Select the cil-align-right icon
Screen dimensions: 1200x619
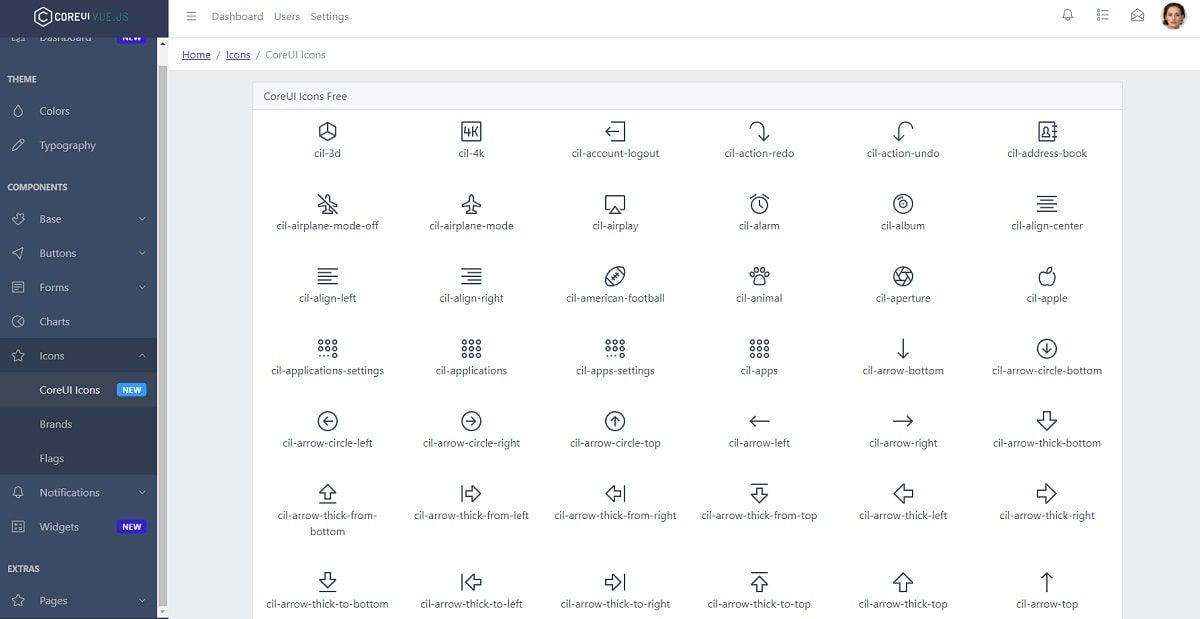click(471, 276)
